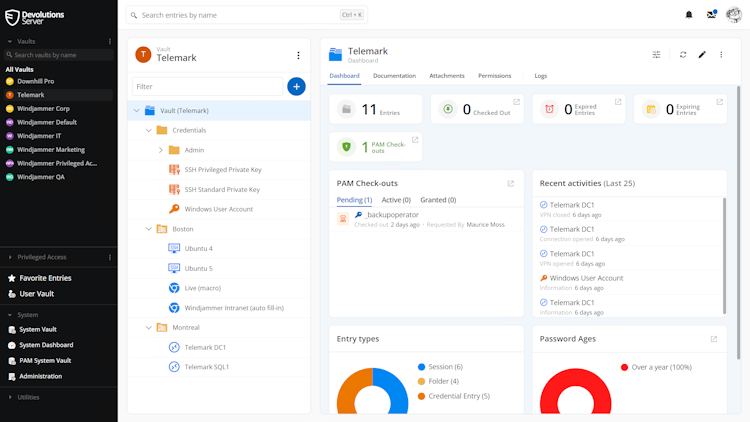Select Windjammer Intranet (auto fill-in) entry
Image resolution: width=750 pixels, height=422 pixels.
[x=219, y=308]
